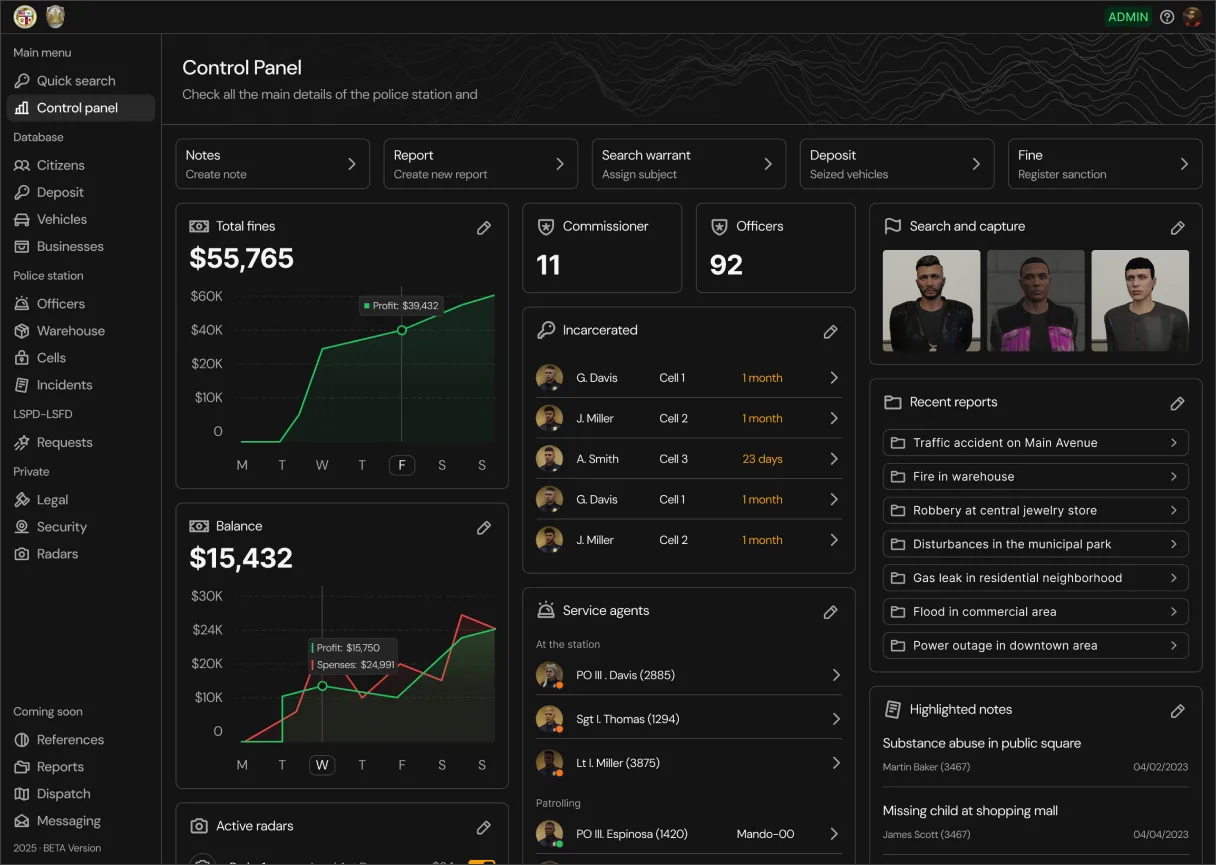This screenshot has width=1216, height=865.
Task: Click the camera icon beside Active radars
Action: click(x=199, y=826)
